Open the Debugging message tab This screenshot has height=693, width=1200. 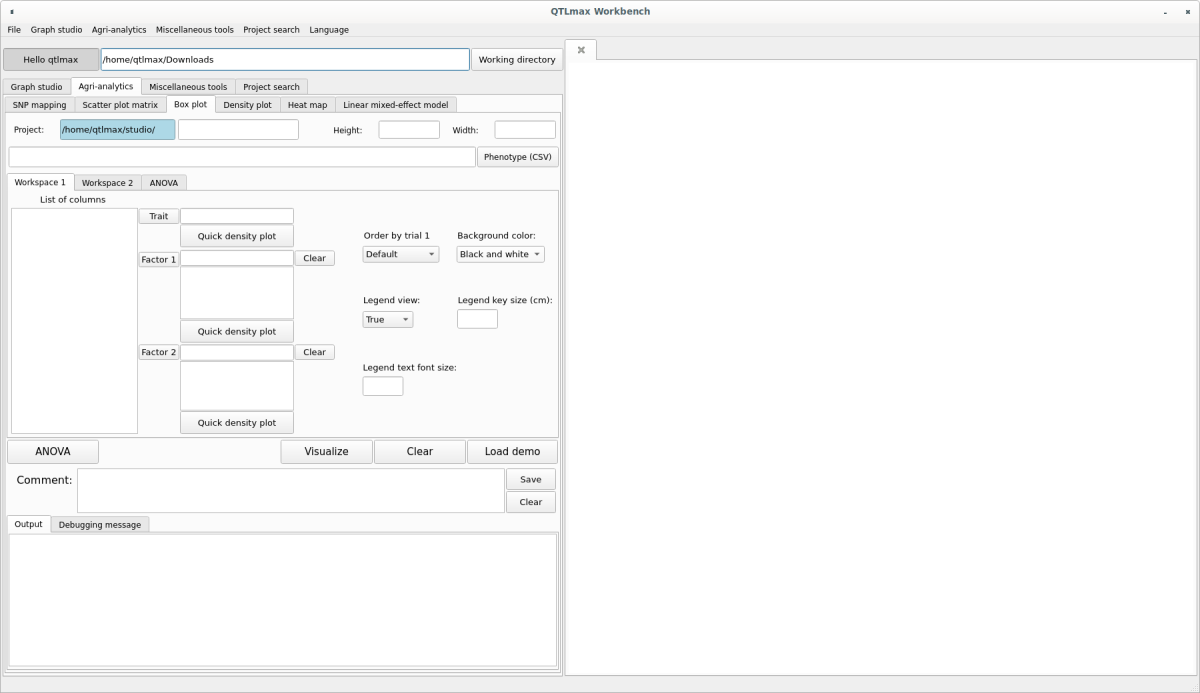(99, 525)
